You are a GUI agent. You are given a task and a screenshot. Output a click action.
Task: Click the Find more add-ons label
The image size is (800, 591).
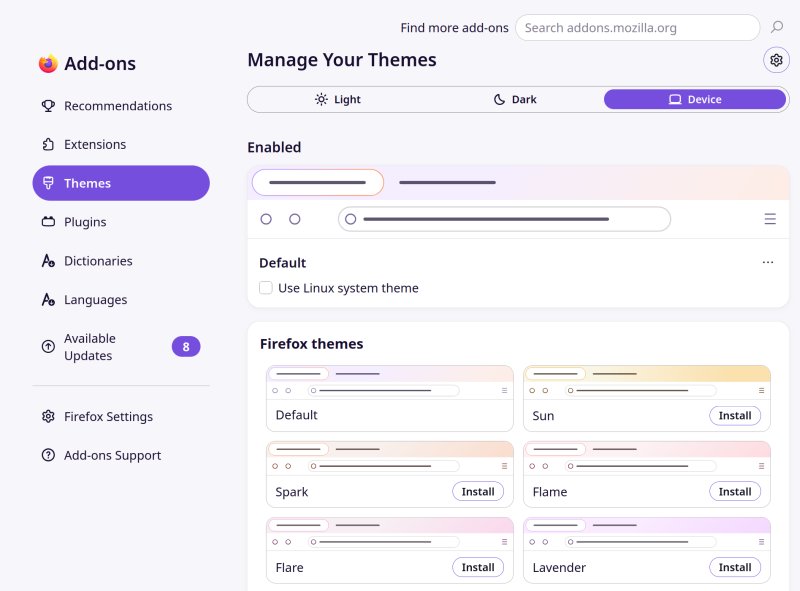coord(454,28)
